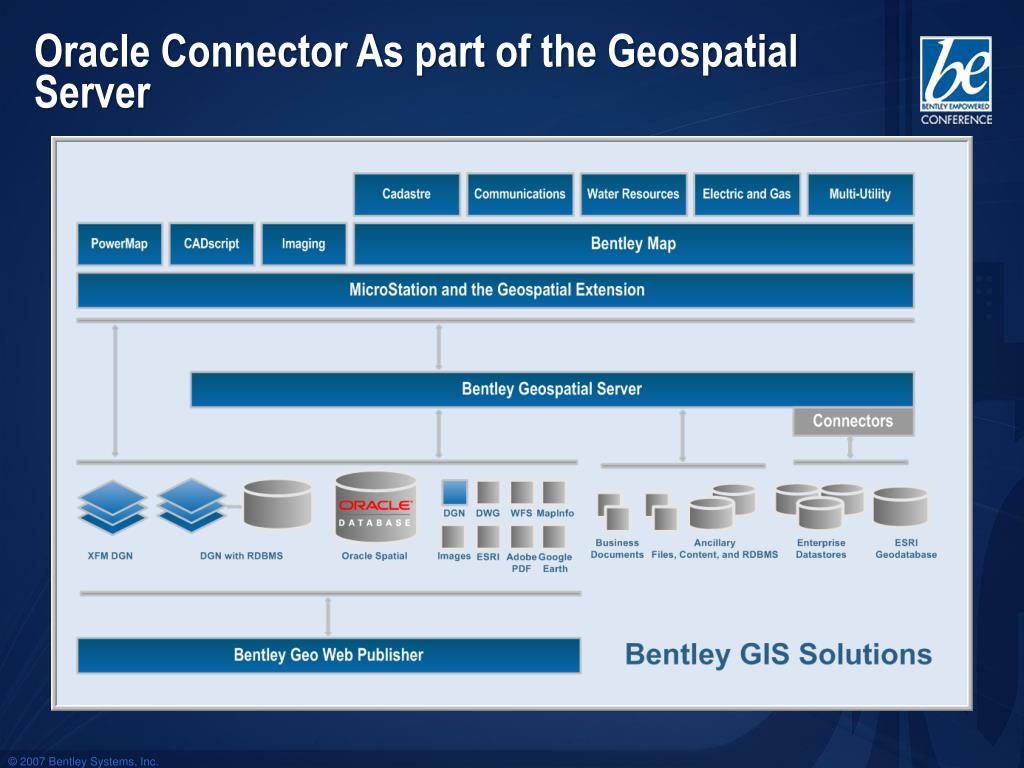This screenshot has height=768, width=1024.
Task: Click the Bentley Geospatial Server bar
Action: pyautogui.click(x=552, y=389)
